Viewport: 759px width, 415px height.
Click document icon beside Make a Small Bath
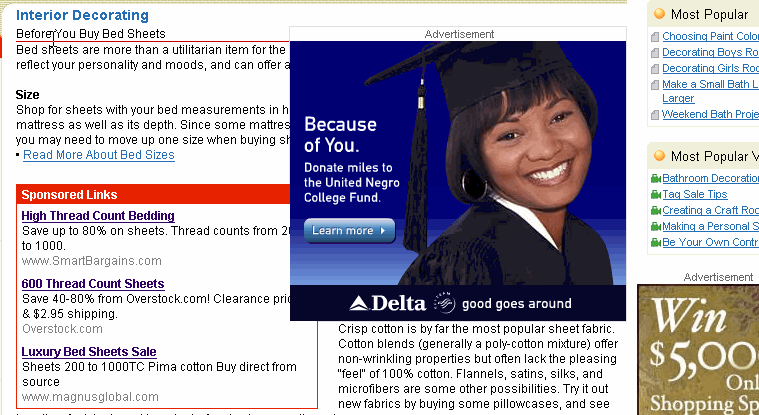click(x=655, y=85)
